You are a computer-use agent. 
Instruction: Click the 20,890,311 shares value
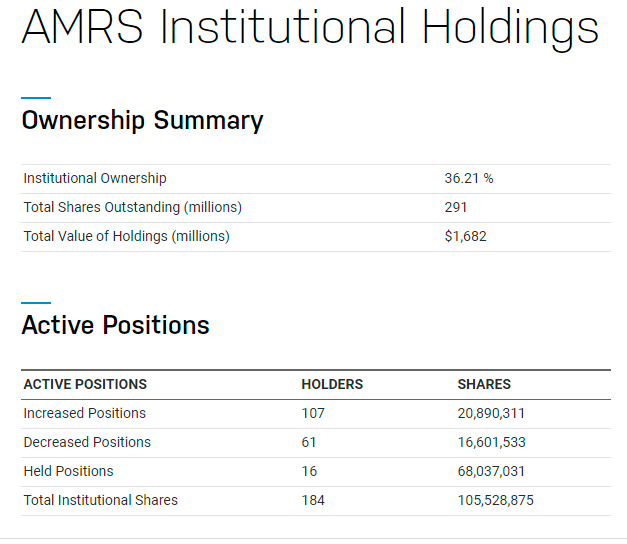491,413
